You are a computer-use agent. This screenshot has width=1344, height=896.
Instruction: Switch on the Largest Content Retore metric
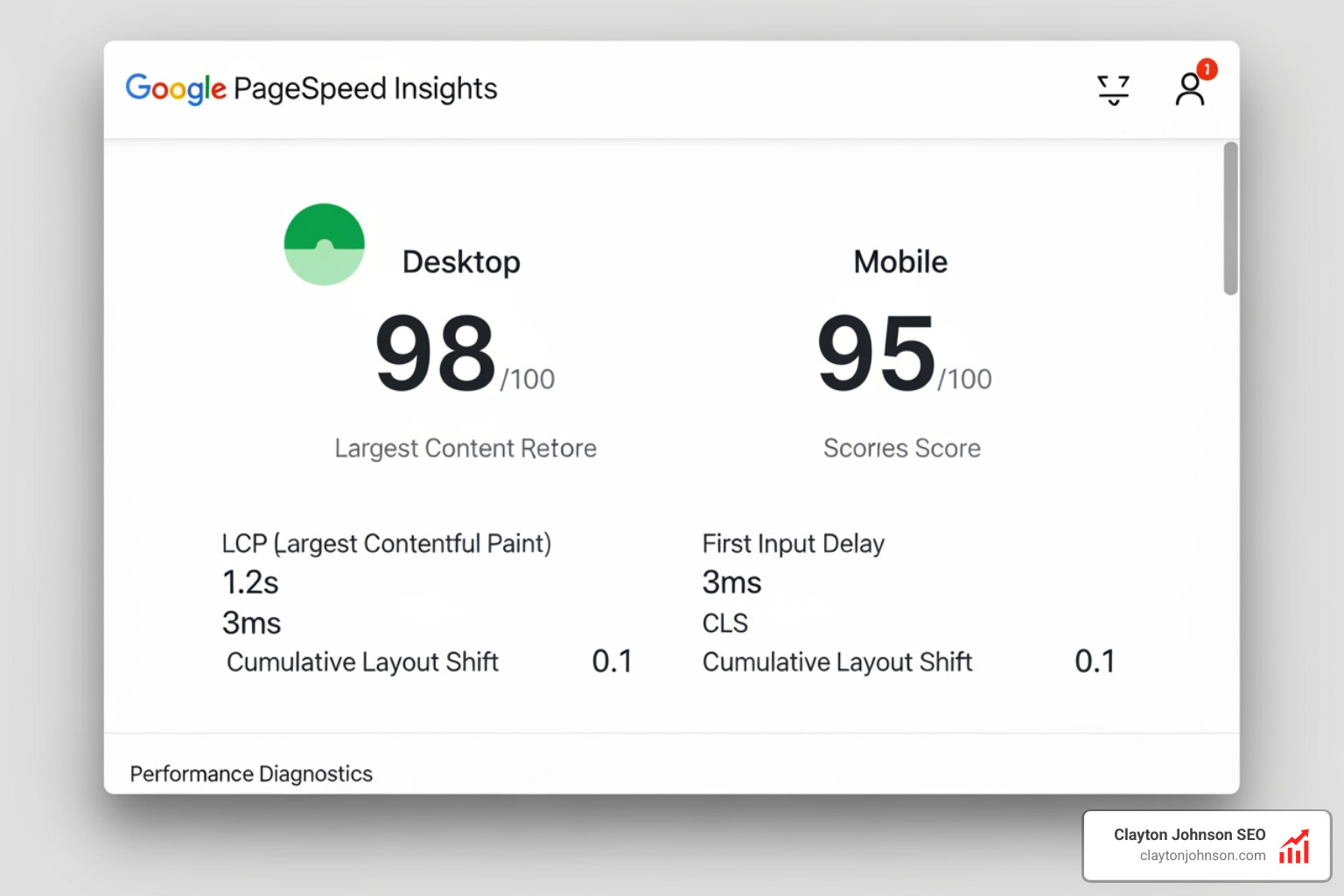click(x=465, y=448)
